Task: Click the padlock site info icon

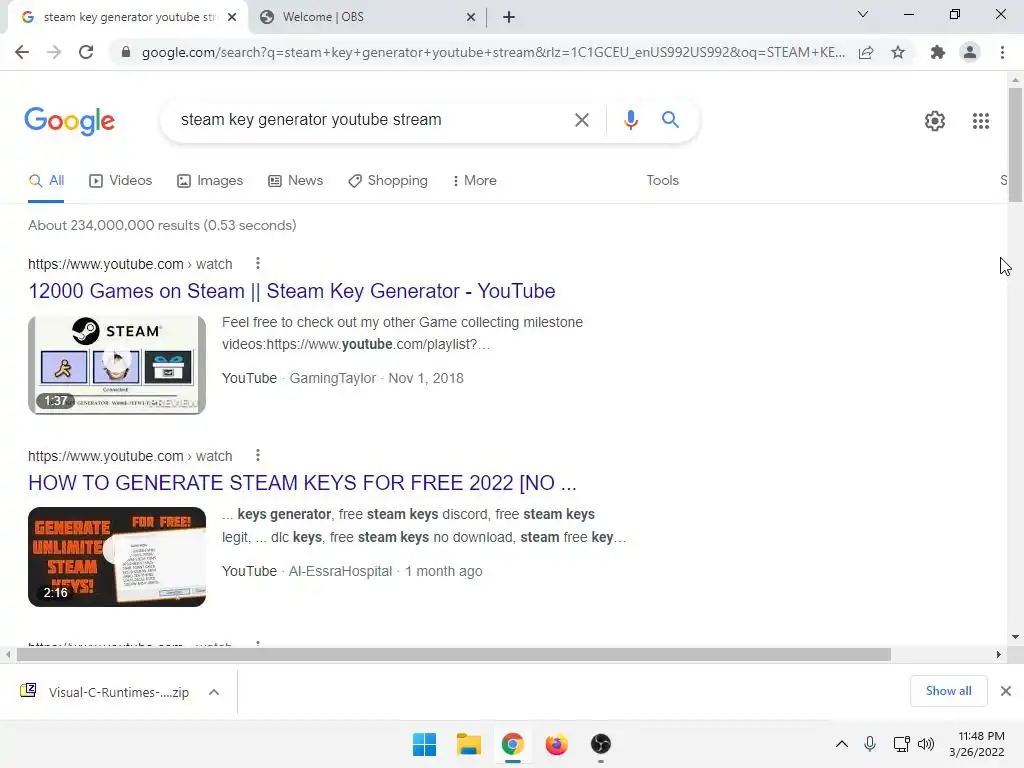Action: click(x=126, y=52)
